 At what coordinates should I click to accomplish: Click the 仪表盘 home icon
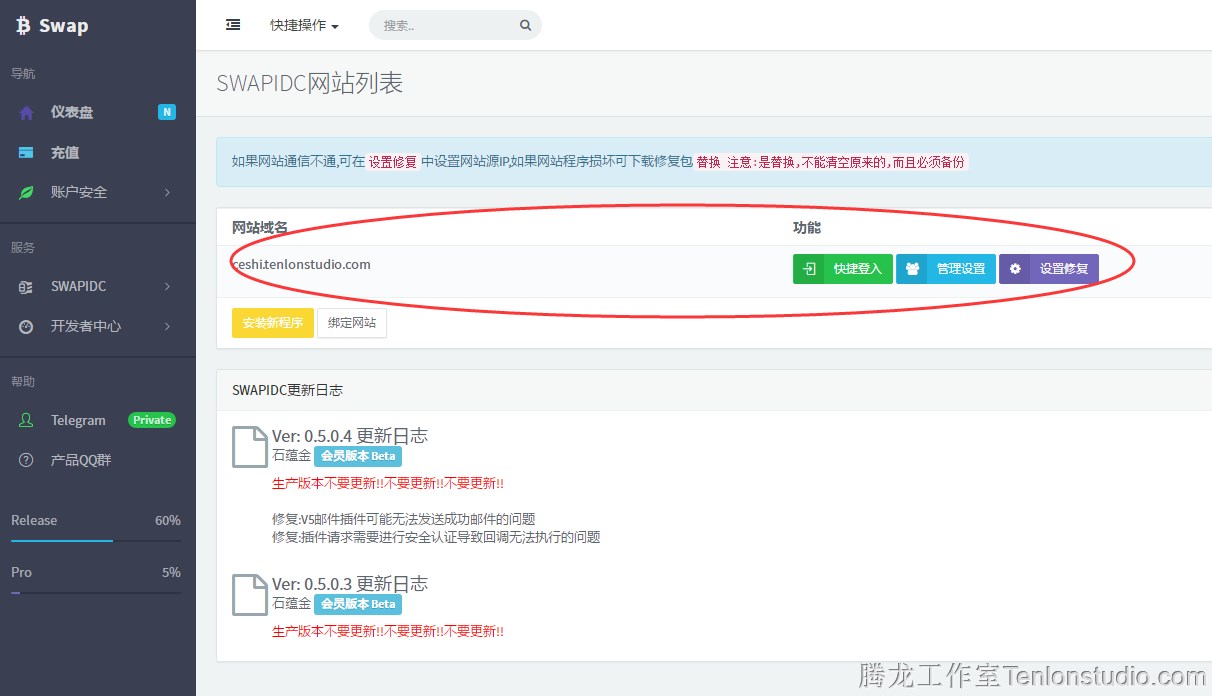pos(27,113)
